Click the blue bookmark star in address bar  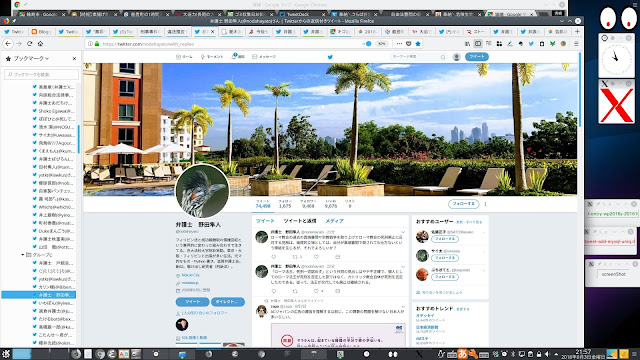click(x=418, y=44)
